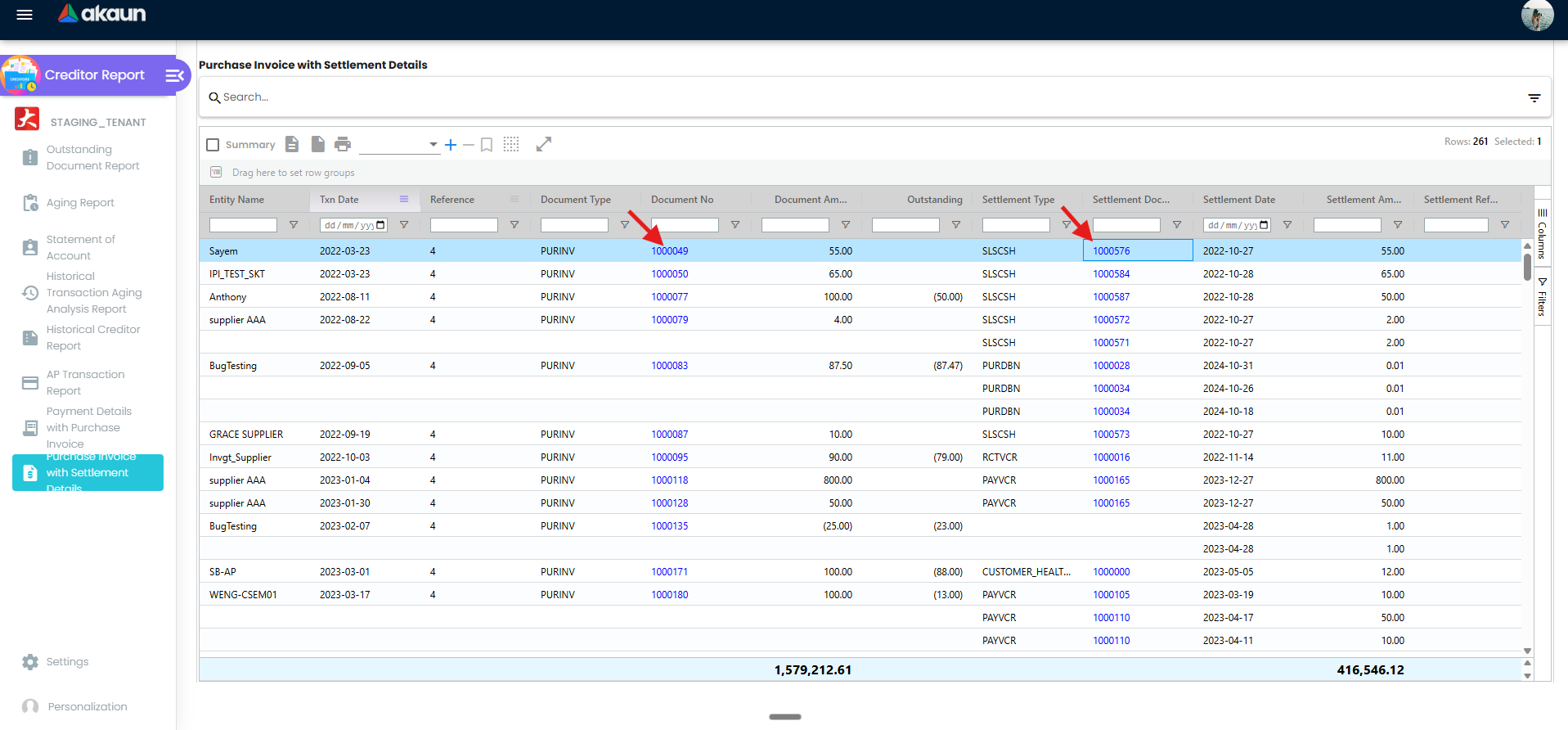Open settlement document 1000576 link
Viewport: 1568px width, 730px height.
(x=1112, y=251)
